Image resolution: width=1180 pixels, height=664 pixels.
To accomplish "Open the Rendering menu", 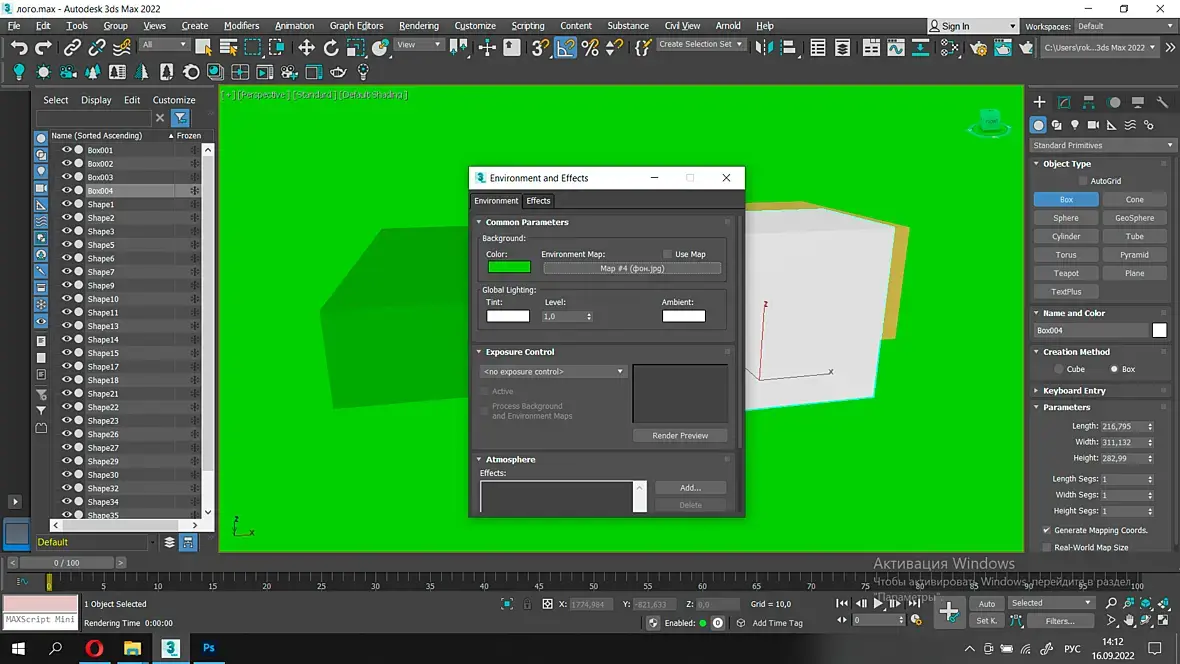I will coord(418,26).
